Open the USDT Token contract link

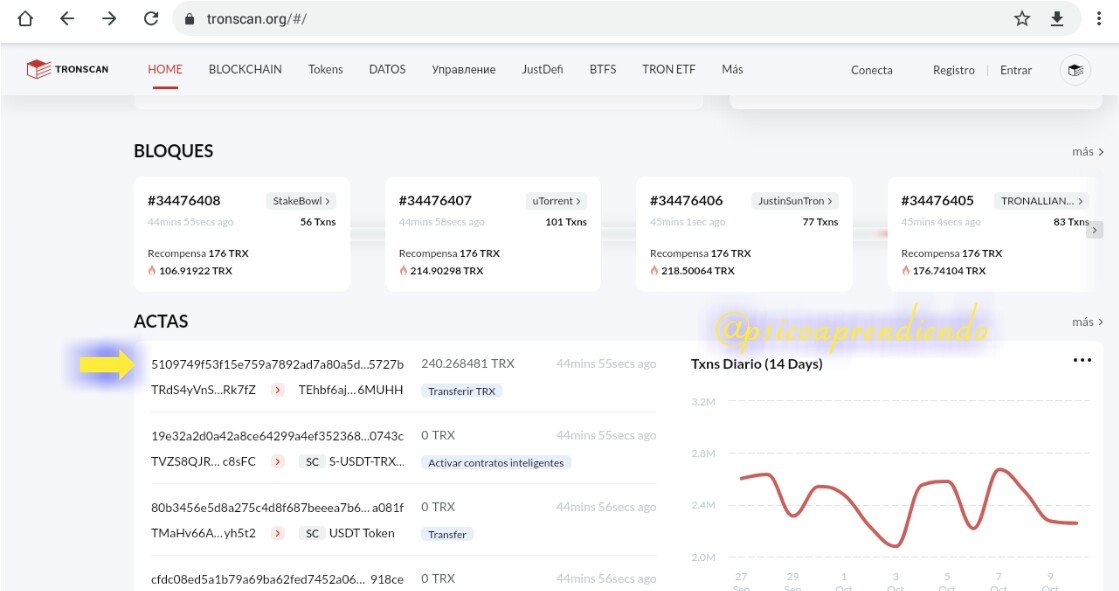[362, 532]
